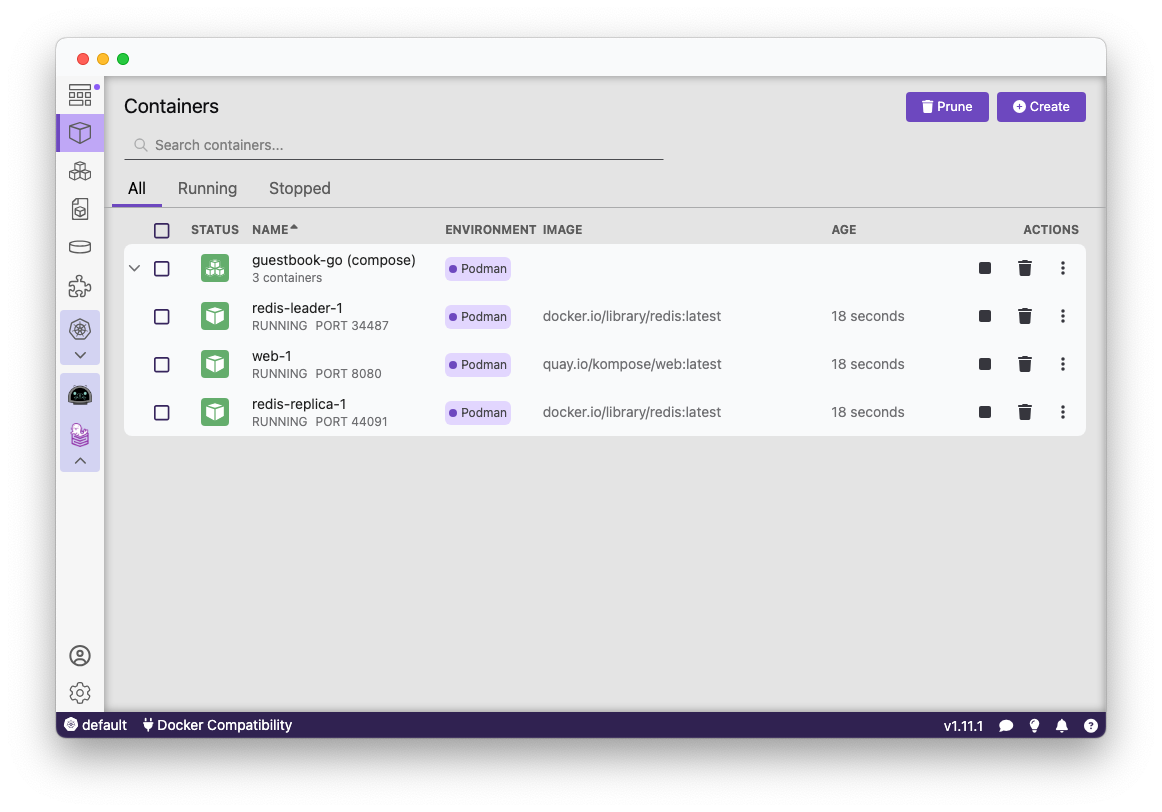This screenshot has width=1162, height=812.
Task: Open the Images section in sidebar
Action: 80,209
